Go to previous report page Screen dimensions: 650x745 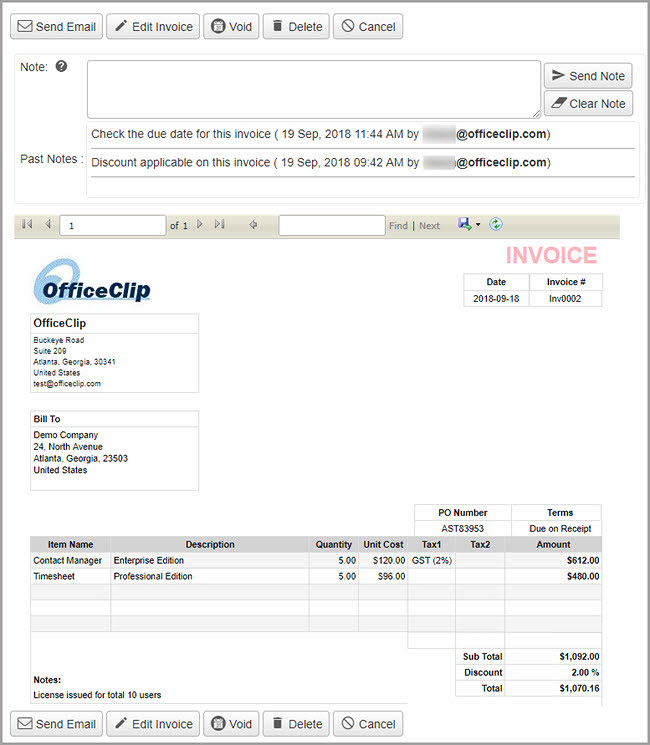46,225
